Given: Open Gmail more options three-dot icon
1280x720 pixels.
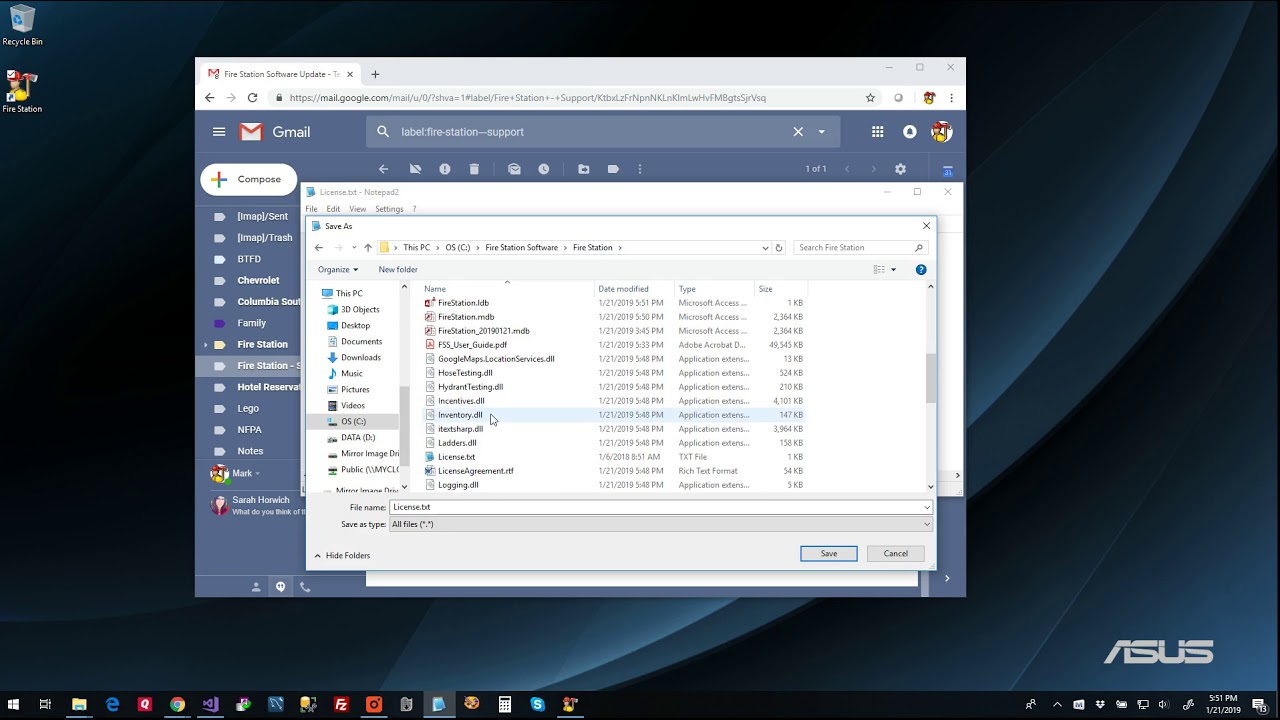Looking at the screenshot, I should [640, 169].
